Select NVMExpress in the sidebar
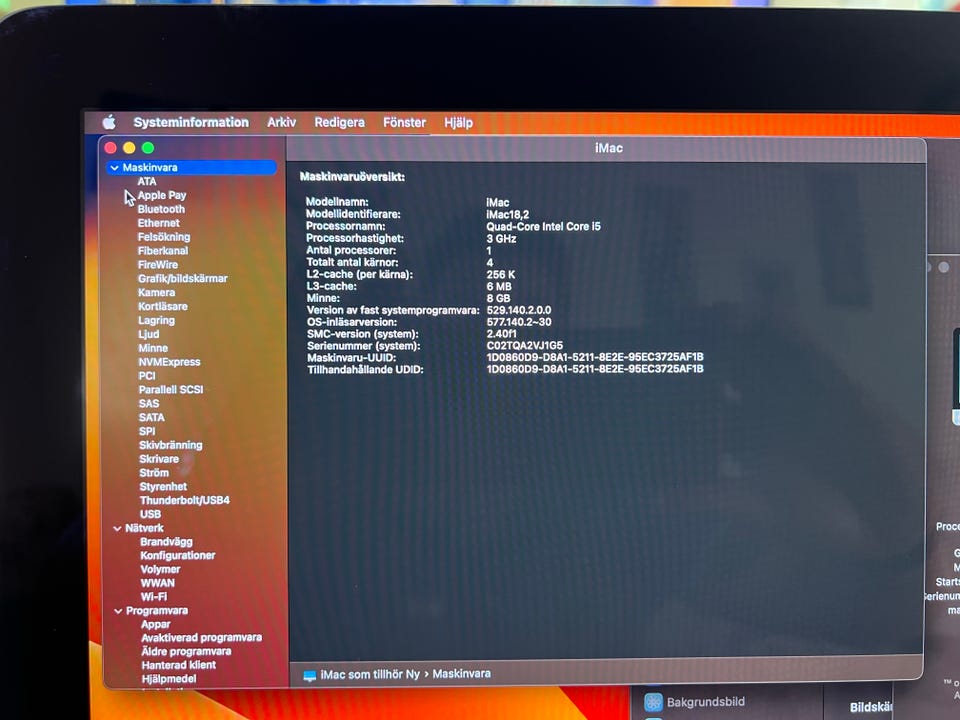This screenshot has width=960, height=720. 170,362
